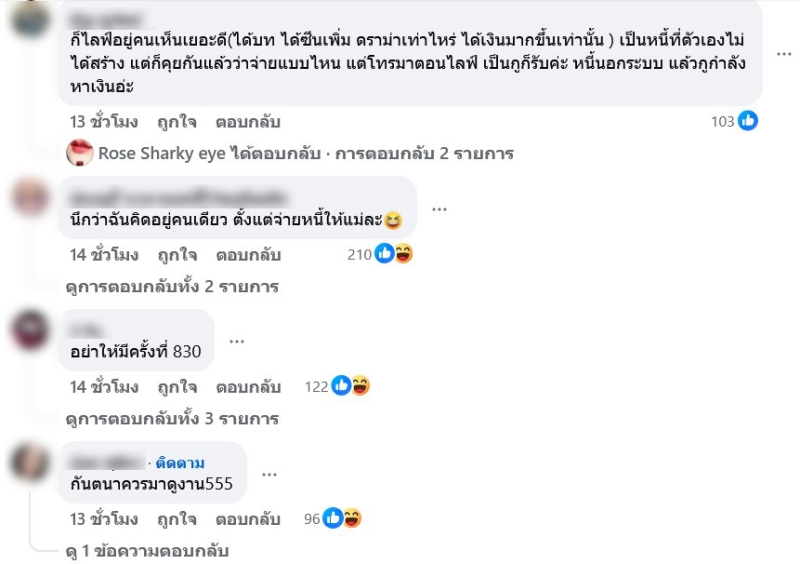Click reaction icons beside the 96 count

[x=342, y=518]
